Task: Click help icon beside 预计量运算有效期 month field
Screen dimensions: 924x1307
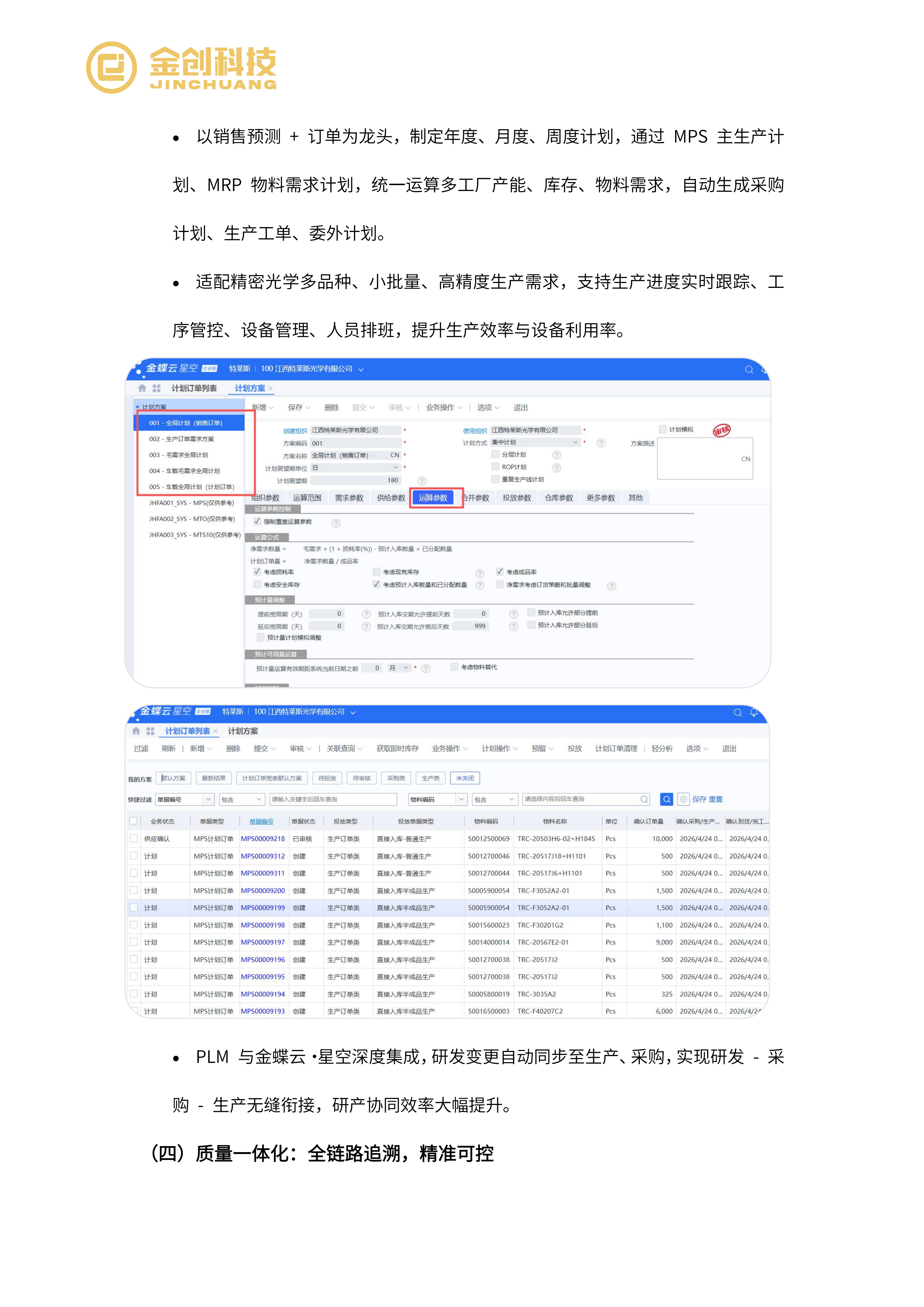Action: point(426,668)
